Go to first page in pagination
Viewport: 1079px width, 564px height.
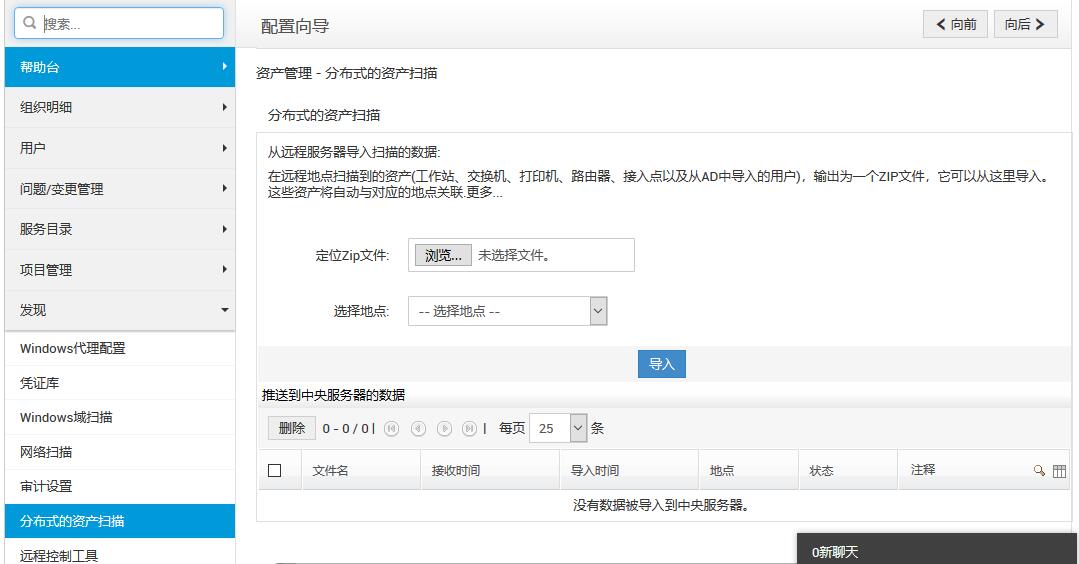click(x=392, y=429)
